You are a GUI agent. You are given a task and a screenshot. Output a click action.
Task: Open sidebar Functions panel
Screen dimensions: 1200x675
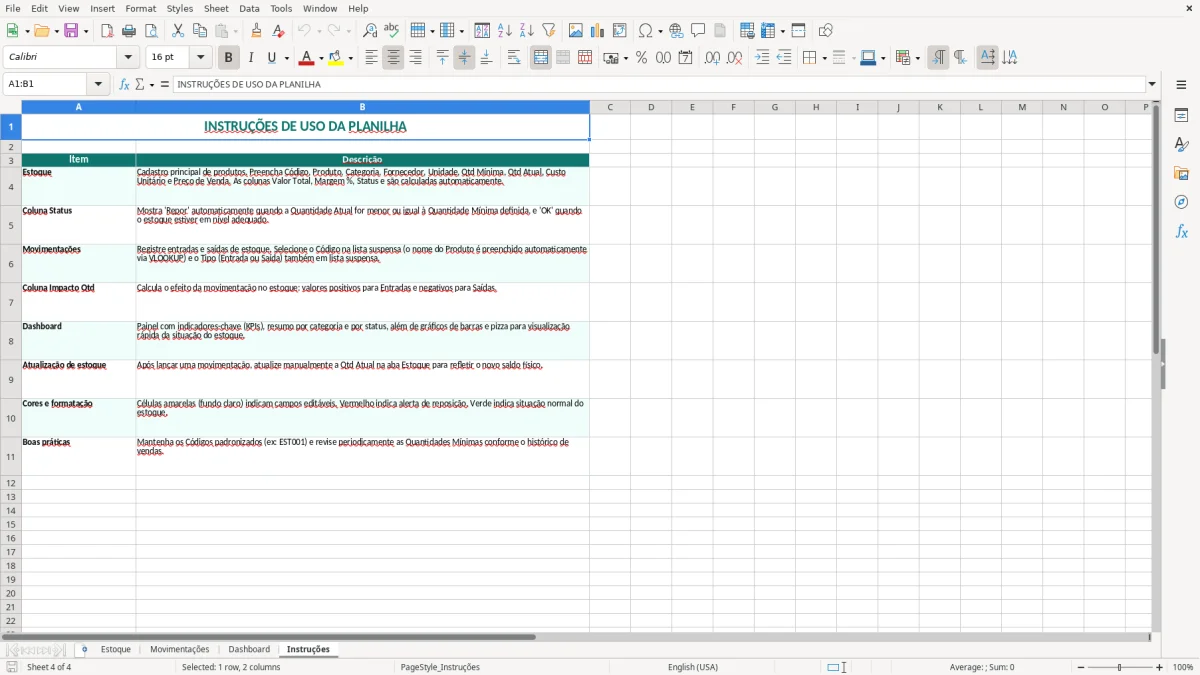tap(1181, 231)
